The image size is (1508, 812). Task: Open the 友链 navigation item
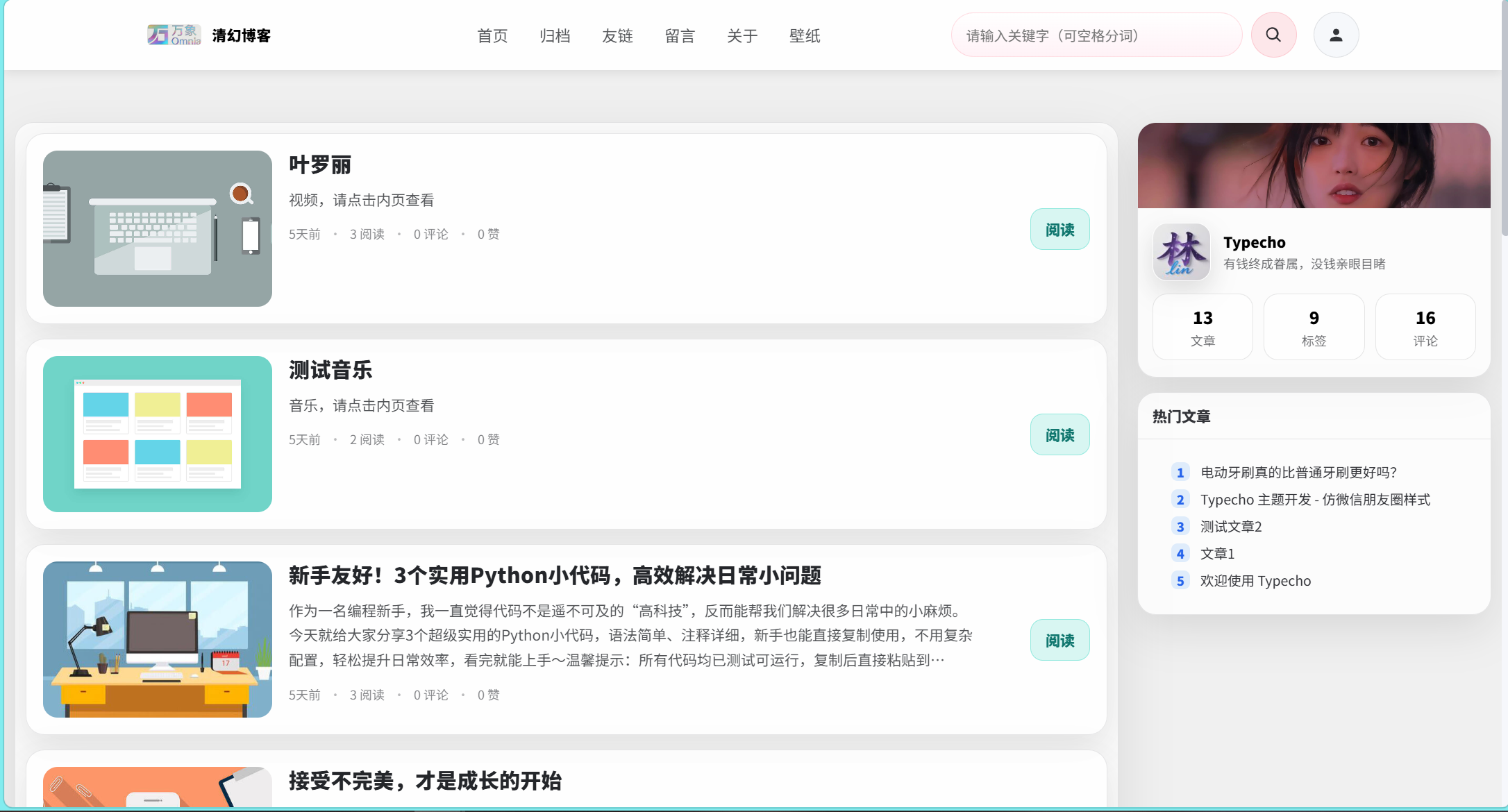pyautogui.click(x=617, y=35)
